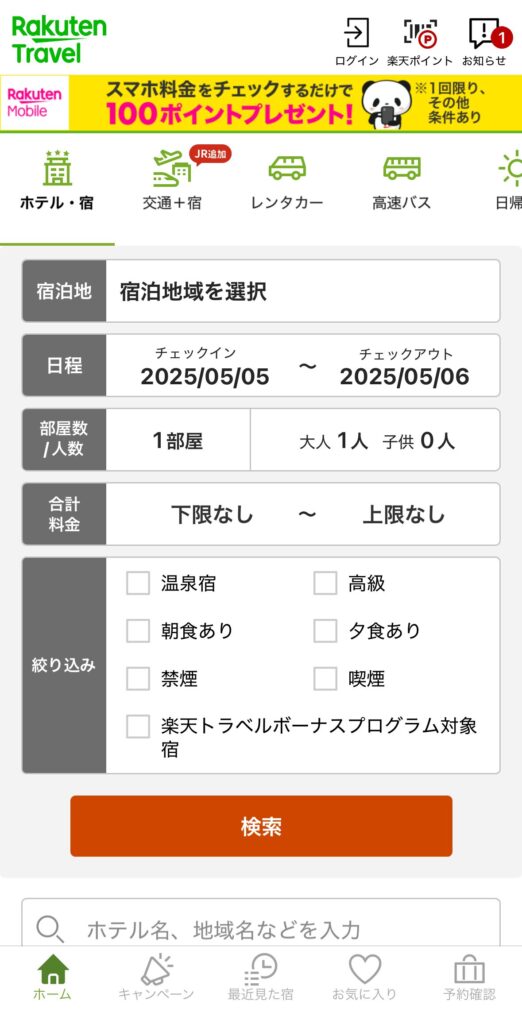
Task: Switch to the 交通＋宿 tab
Action: 172,180
